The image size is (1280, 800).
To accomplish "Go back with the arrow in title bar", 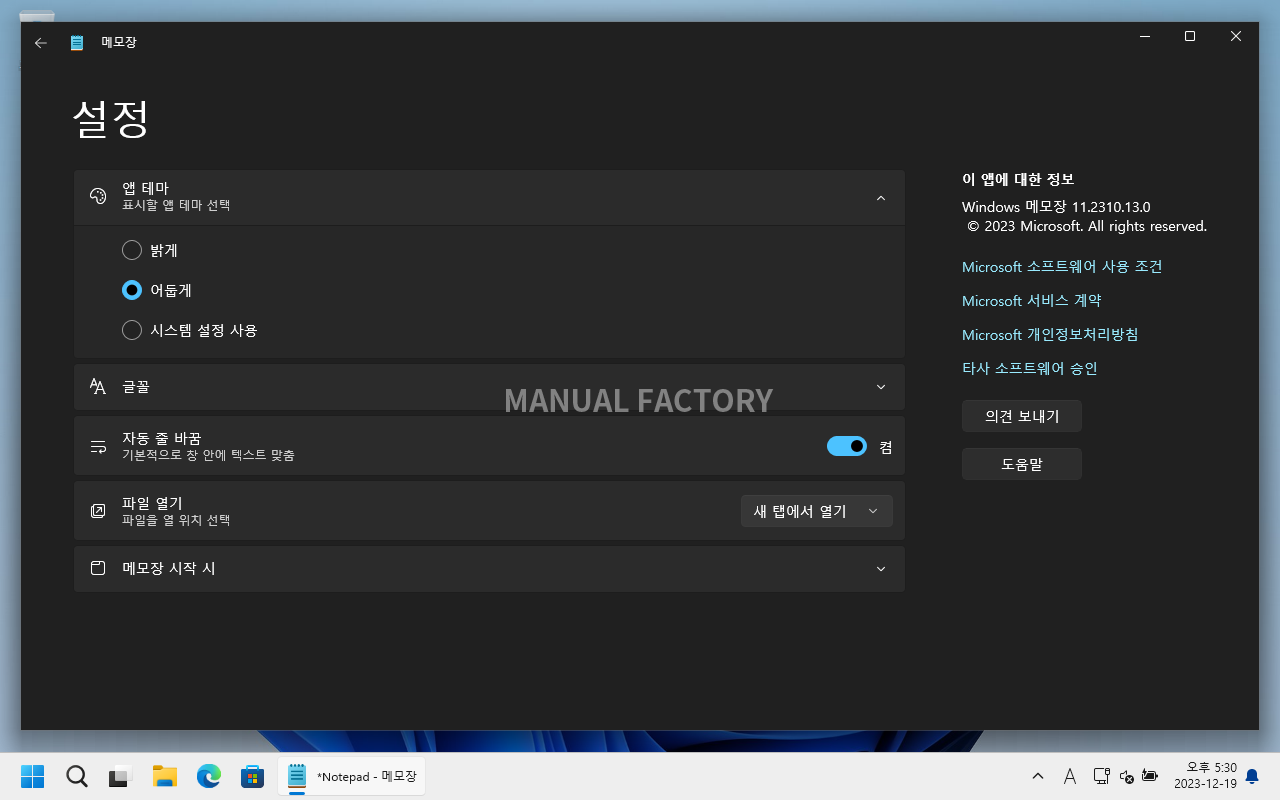I will 40,43.
